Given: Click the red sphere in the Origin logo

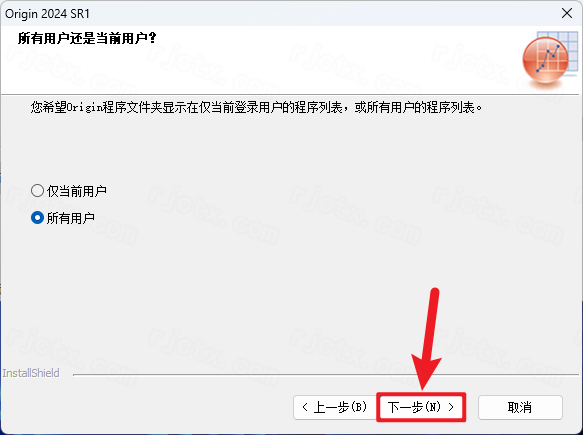Looking at the screenshot, I should click(x=545, y=59).
